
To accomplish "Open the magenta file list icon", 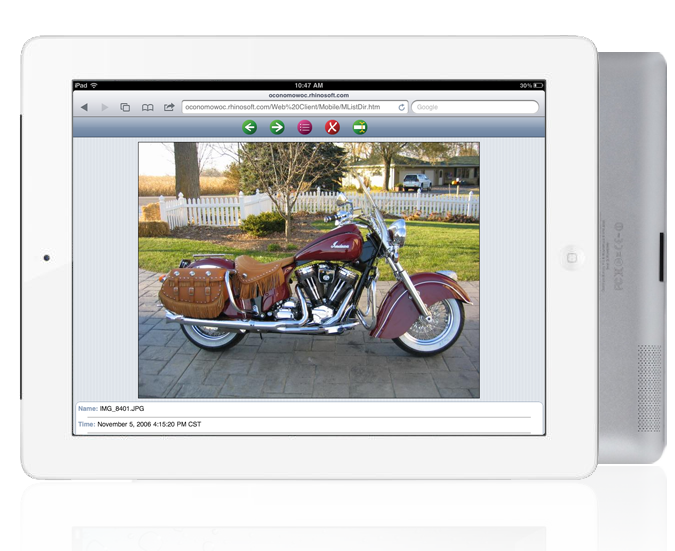I will pyautogui.click(x=304, y=127).
